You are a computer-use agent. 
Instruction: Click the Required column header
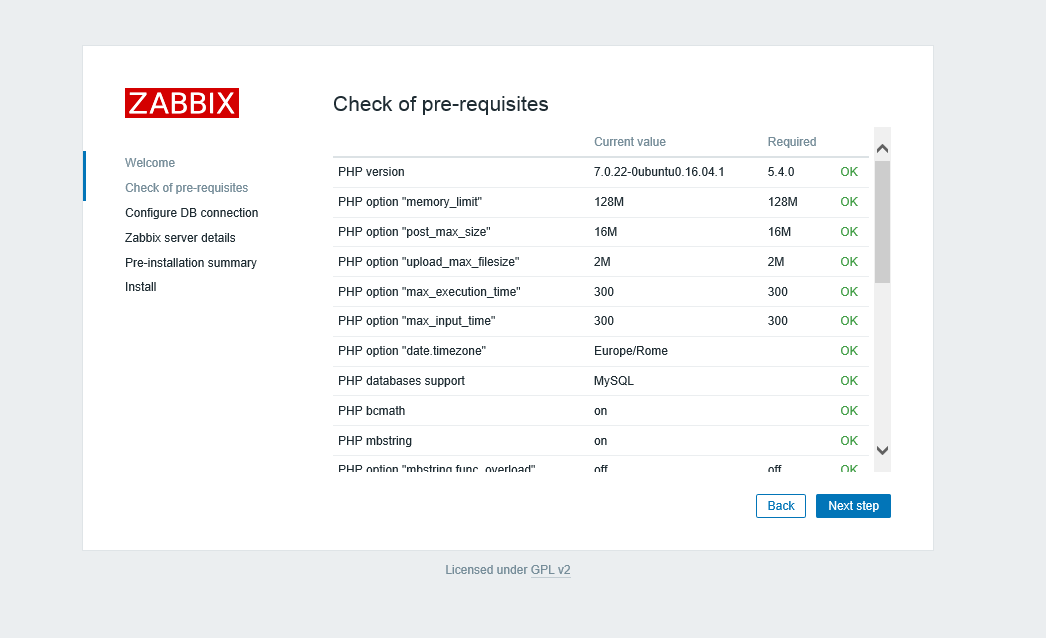(792, 141)
